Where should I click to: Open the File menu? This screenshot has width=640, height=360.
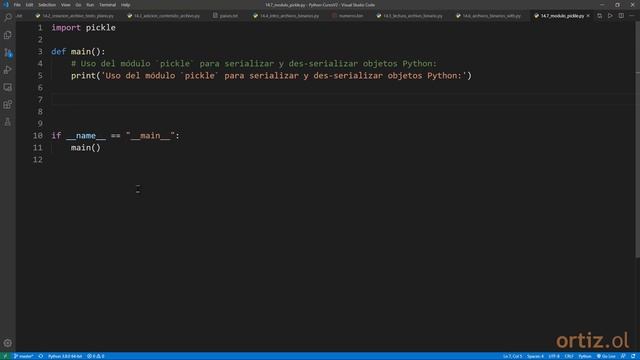pyautogui.click(x=17, y=5)
